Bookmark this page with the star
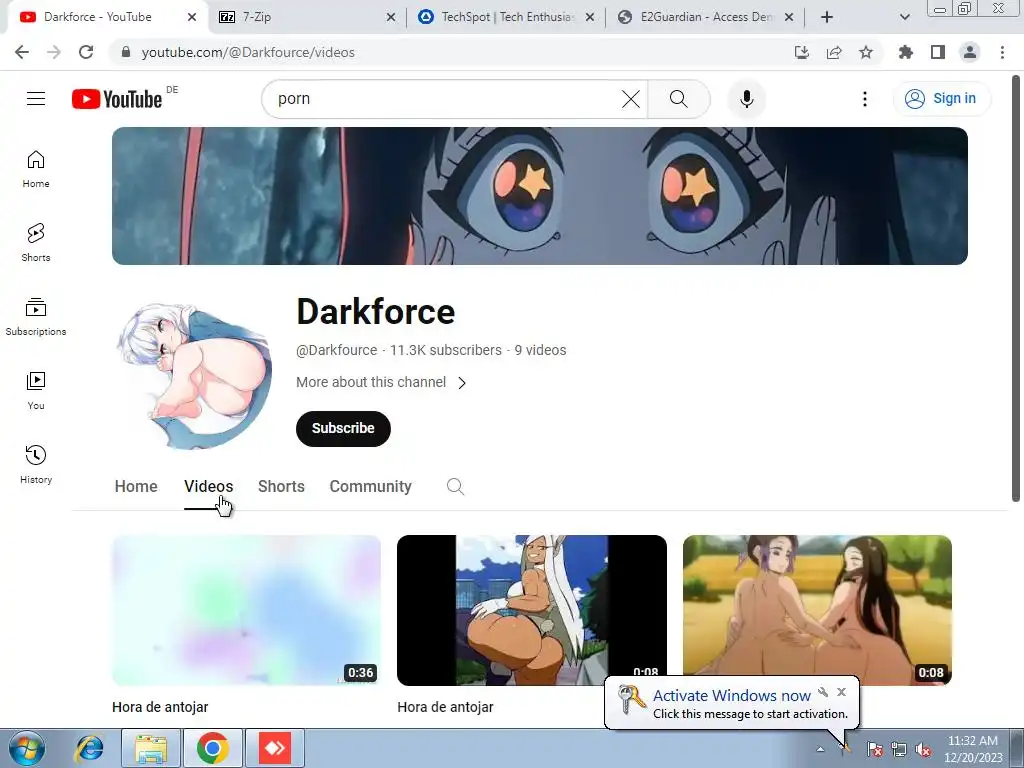This screenshot has width=1024, height=768. coord(866,52)
